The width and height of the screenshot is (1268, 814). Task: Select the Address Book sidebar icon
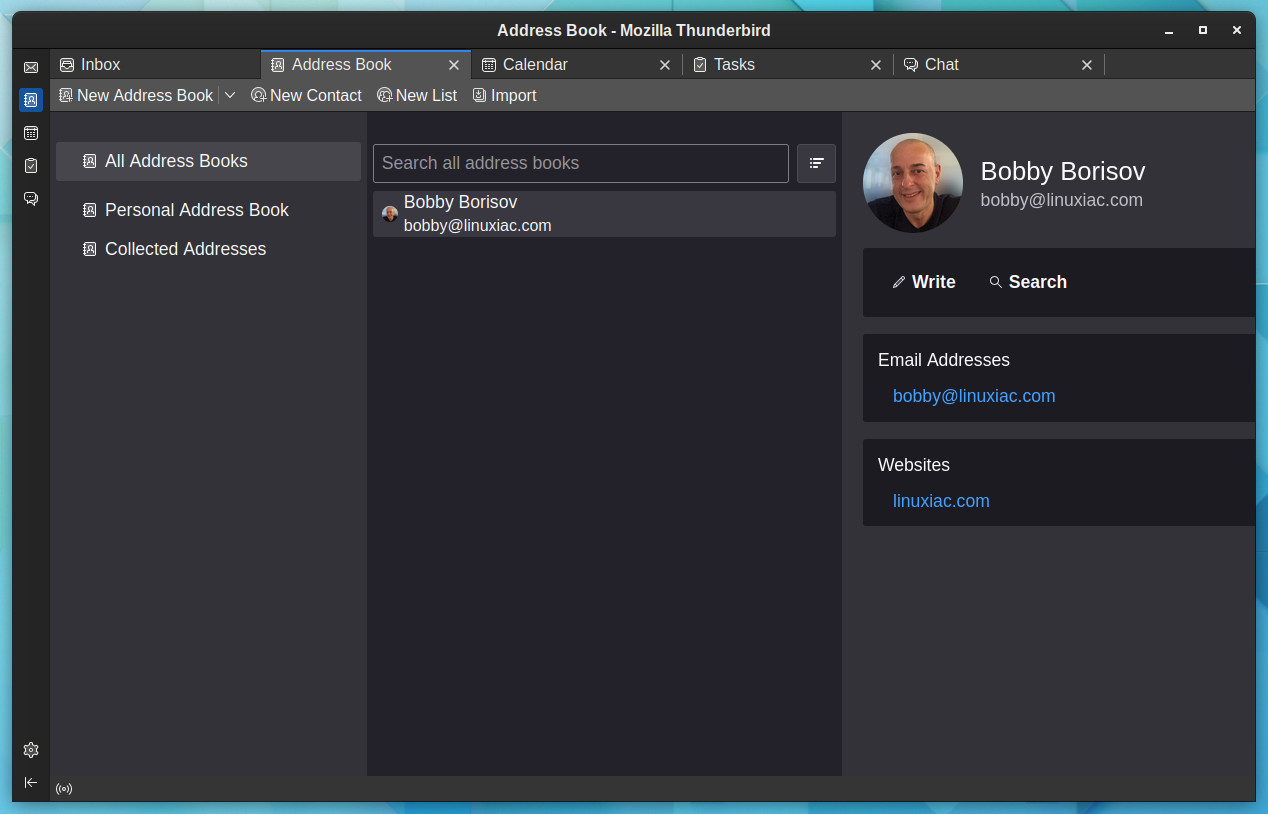pyautogui.click(x=31, y=100)
